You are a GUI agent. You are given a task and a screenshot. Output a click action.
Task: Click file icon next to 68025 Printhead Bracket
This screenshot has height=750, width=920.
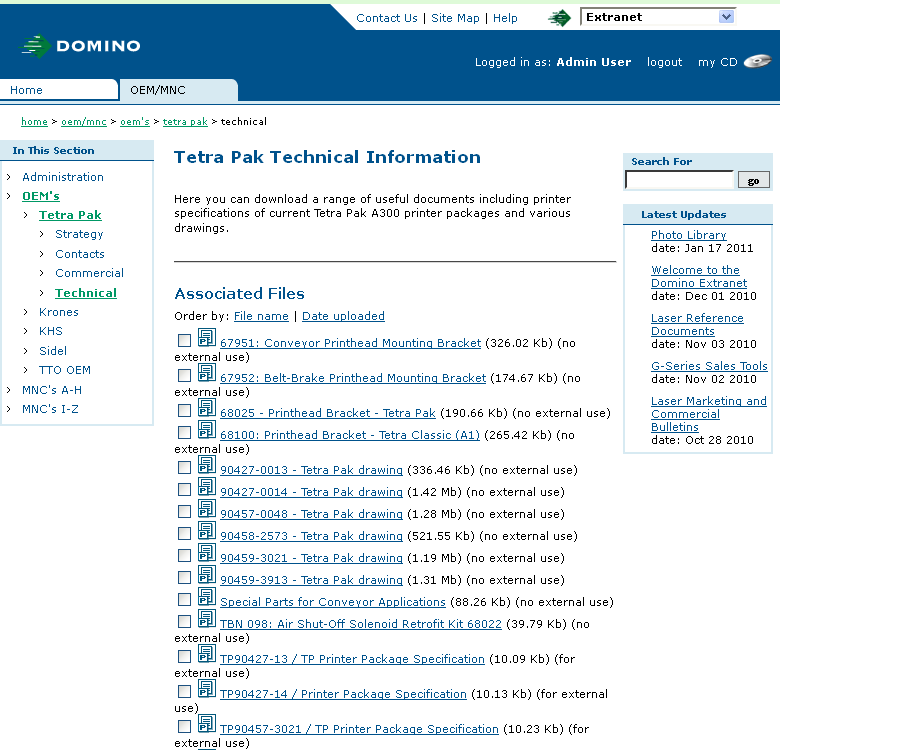click(x=206, y=408)
